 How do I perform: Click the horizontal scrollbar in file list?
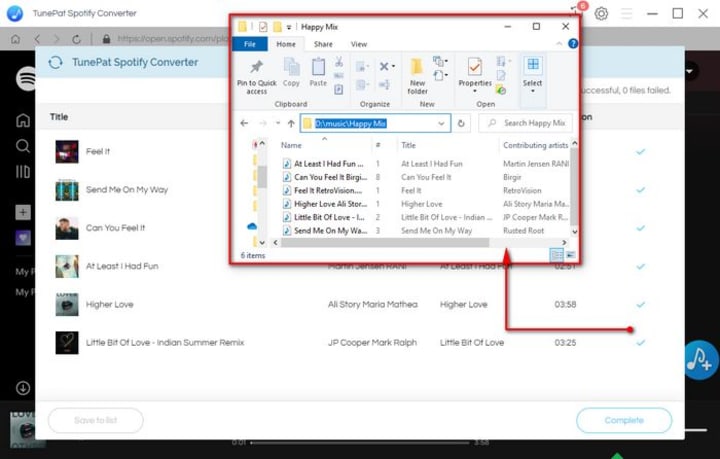coord(385,242)
